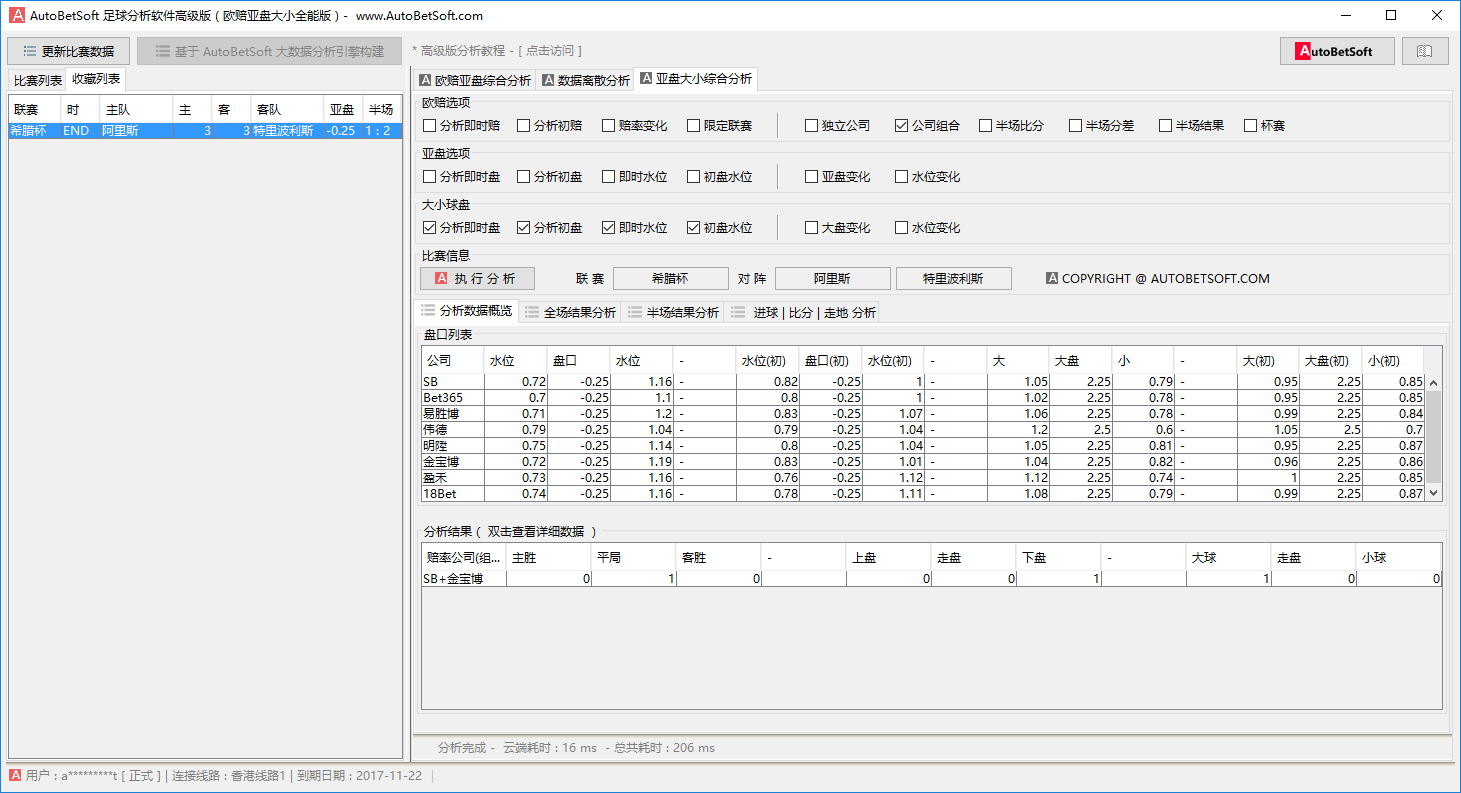The image size is (1461, 793).
Task: Open 进球 | 比分 | 走地 分析 sub-tab
Action: coord(804,312)
